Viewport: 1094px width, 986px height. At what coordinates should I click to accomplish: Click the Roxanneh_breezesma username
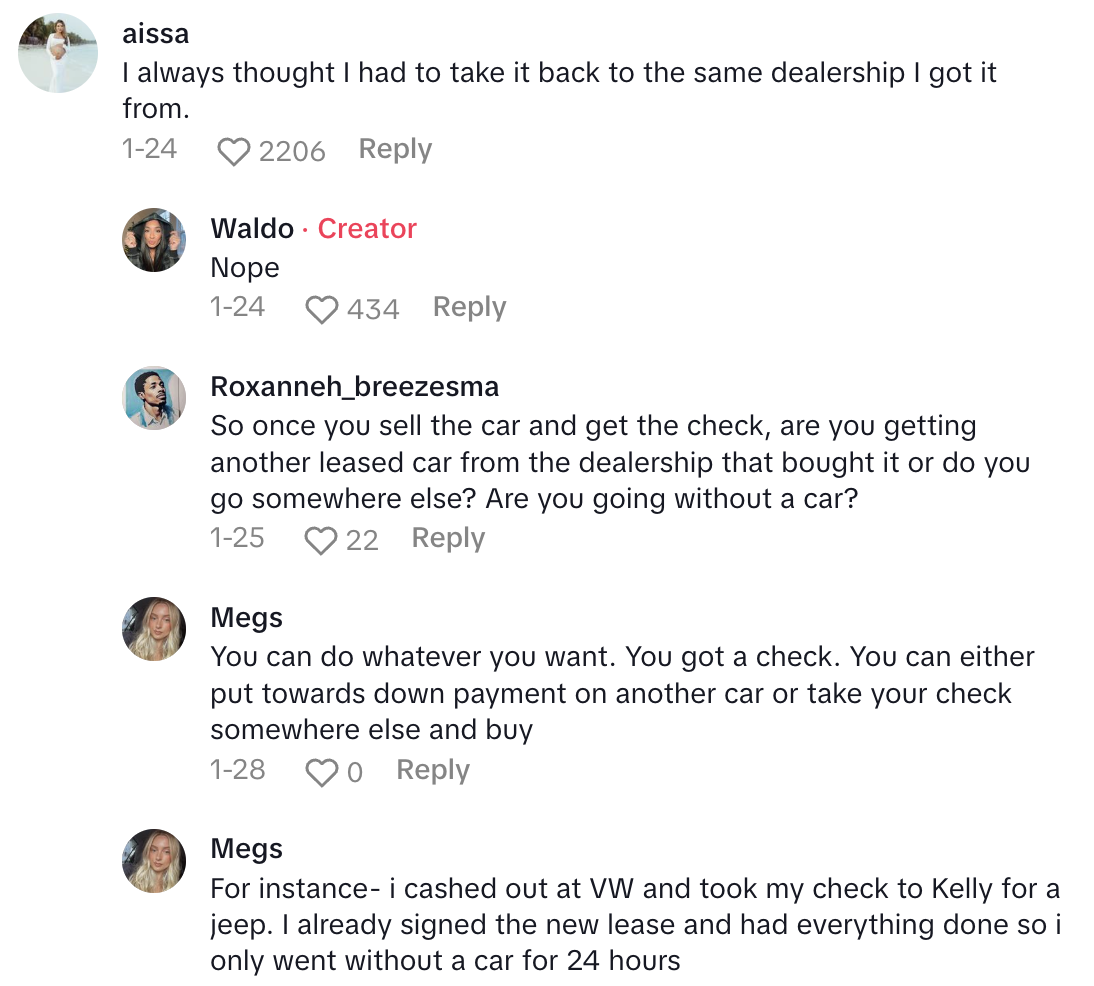point(354,387)
